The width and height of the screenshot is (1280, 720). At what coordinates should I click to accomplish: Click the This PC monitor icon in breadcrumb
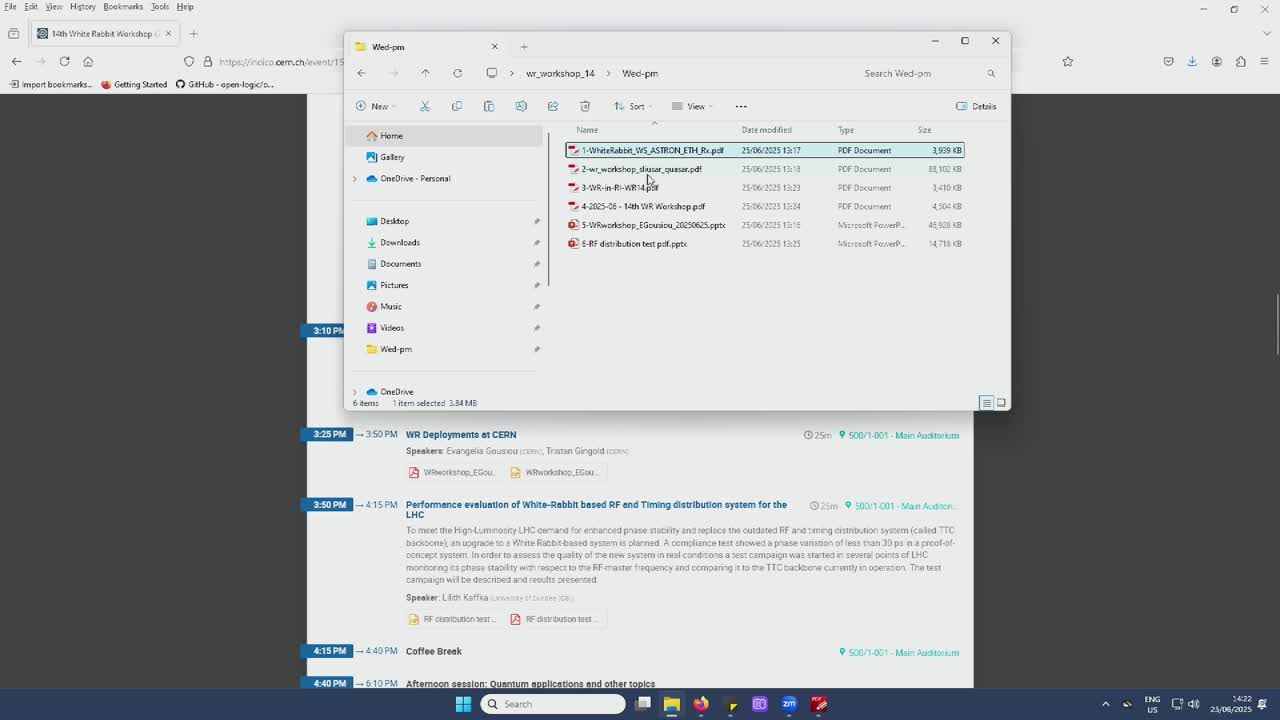click(x=492, y=73)
